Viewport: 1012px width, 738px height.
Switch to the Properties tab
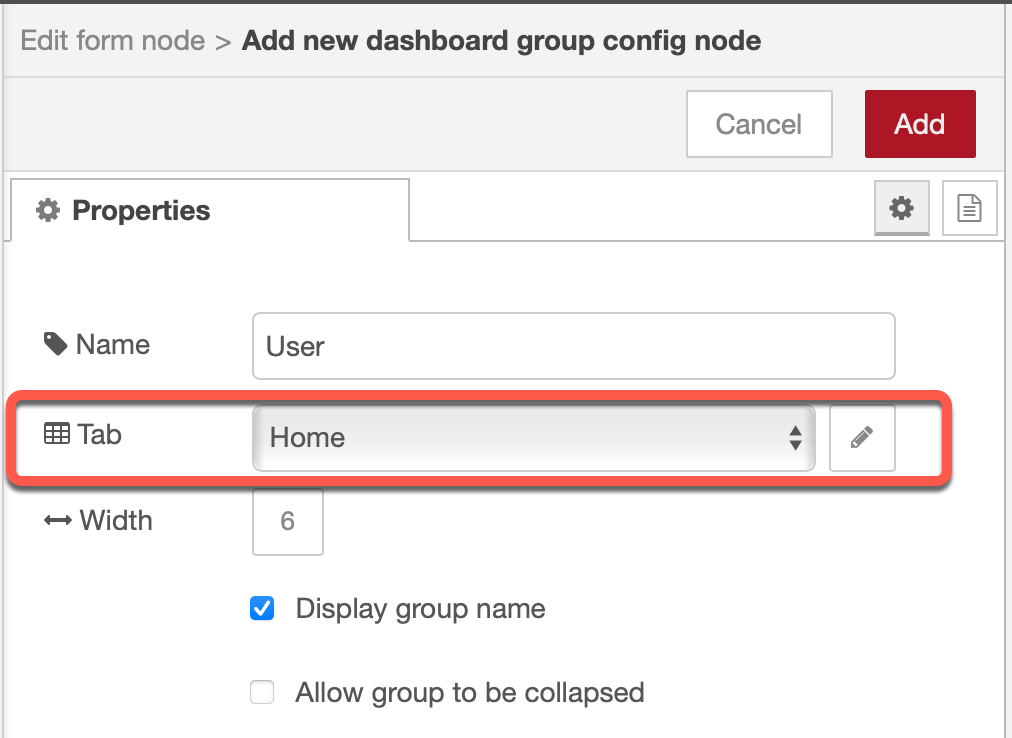(x=210, y=210)
